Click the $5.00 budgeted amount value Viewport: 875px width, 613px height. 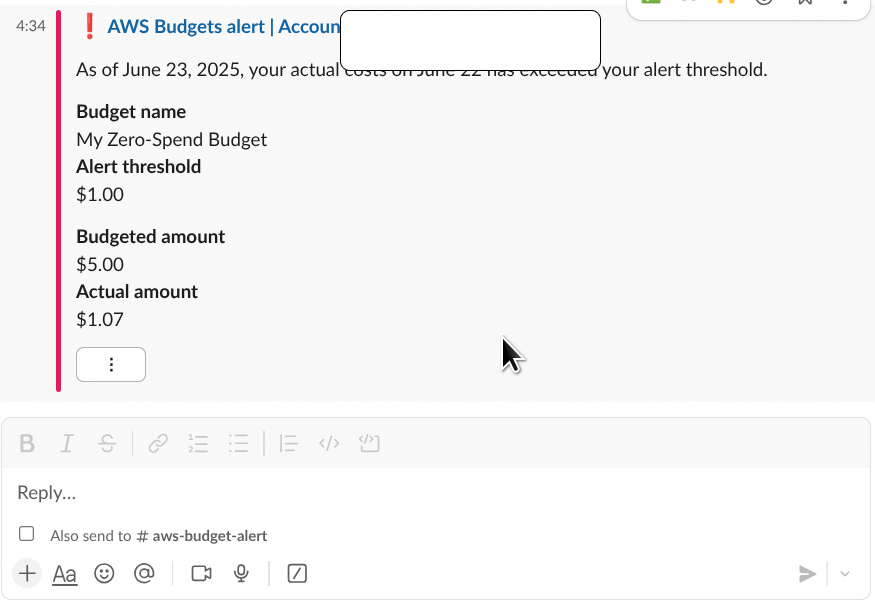click(x=100, y=264)
